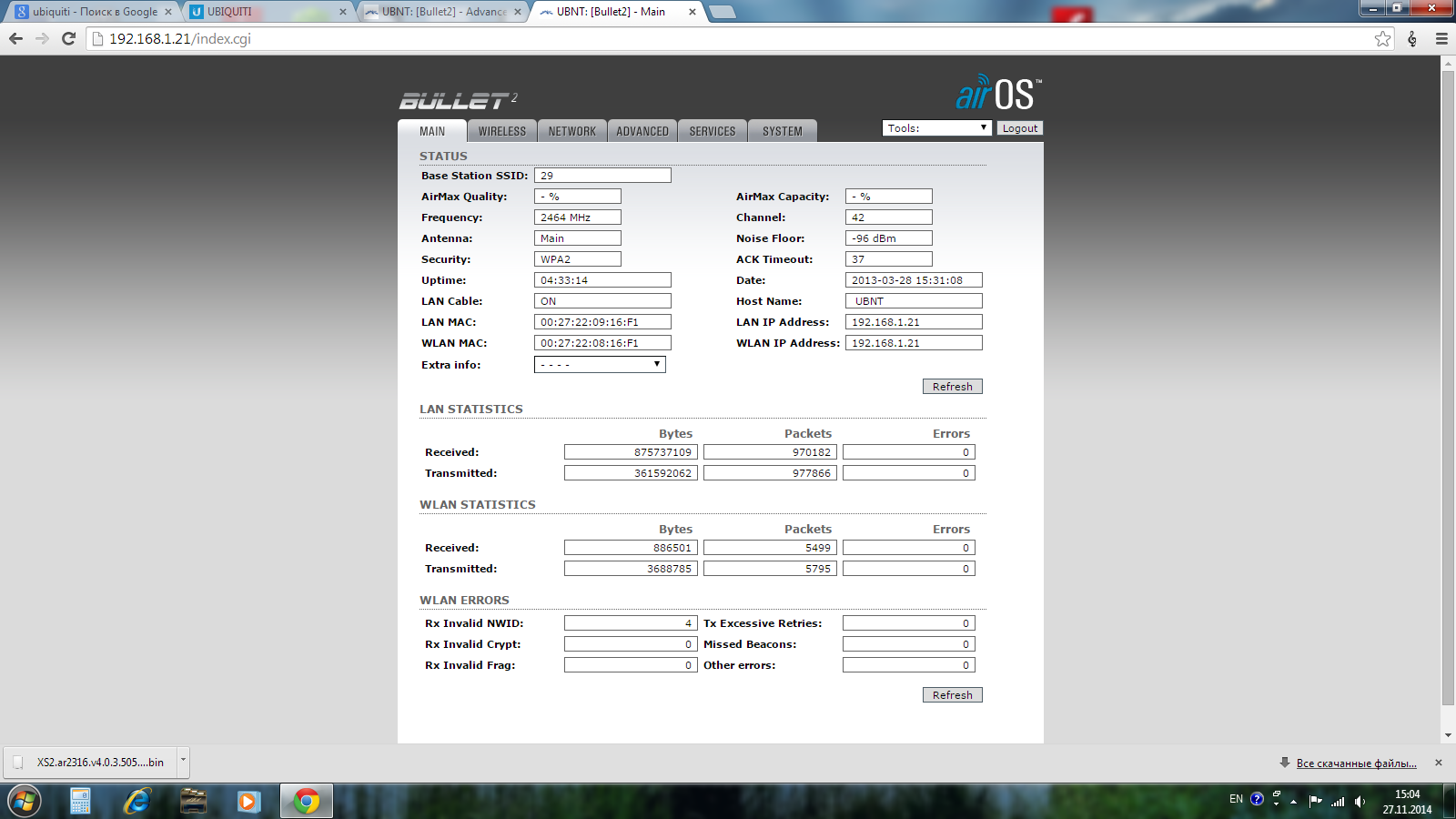The image size is (1456, 819).
Task: Click the address bar URL
Action: [180, 38]
